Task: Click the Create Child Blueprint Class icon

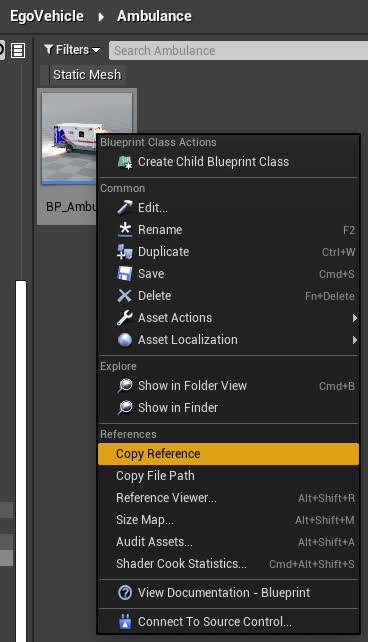Action: pyautogui.click(x=125, y=162)
